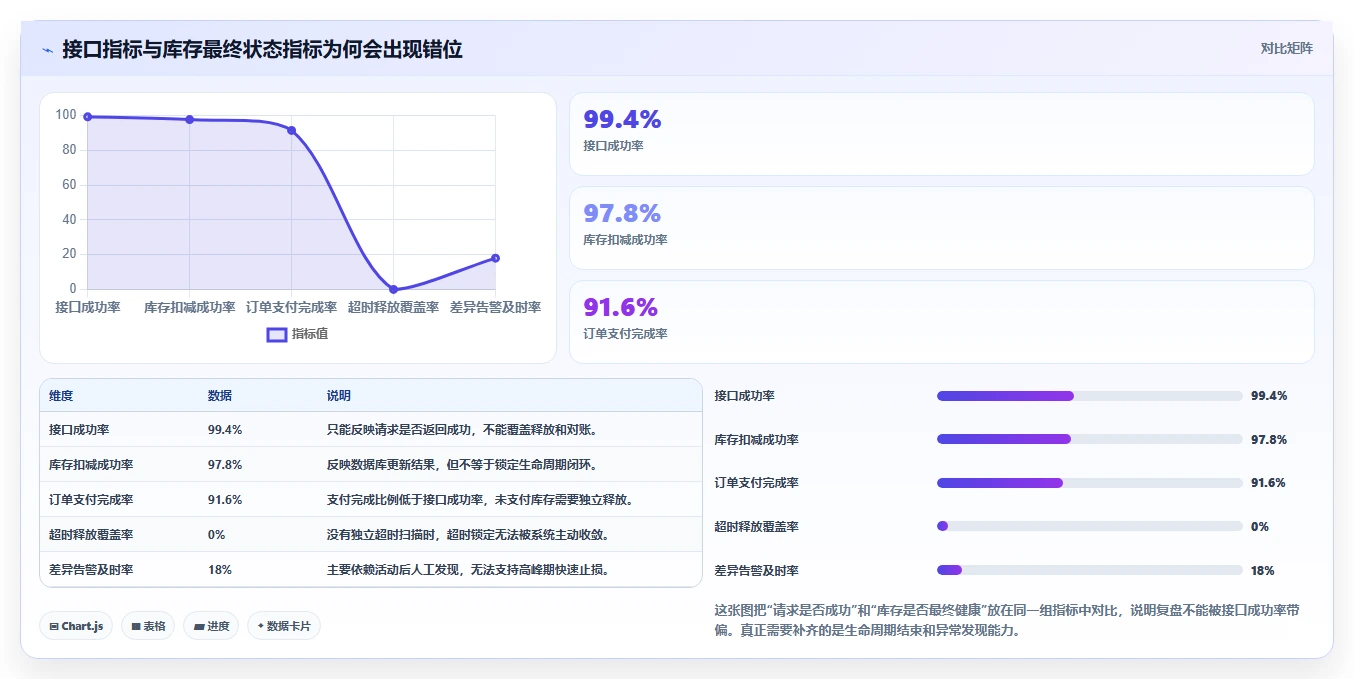Select the 97.8% 库存扣减成功率 data card

point(941,228)
